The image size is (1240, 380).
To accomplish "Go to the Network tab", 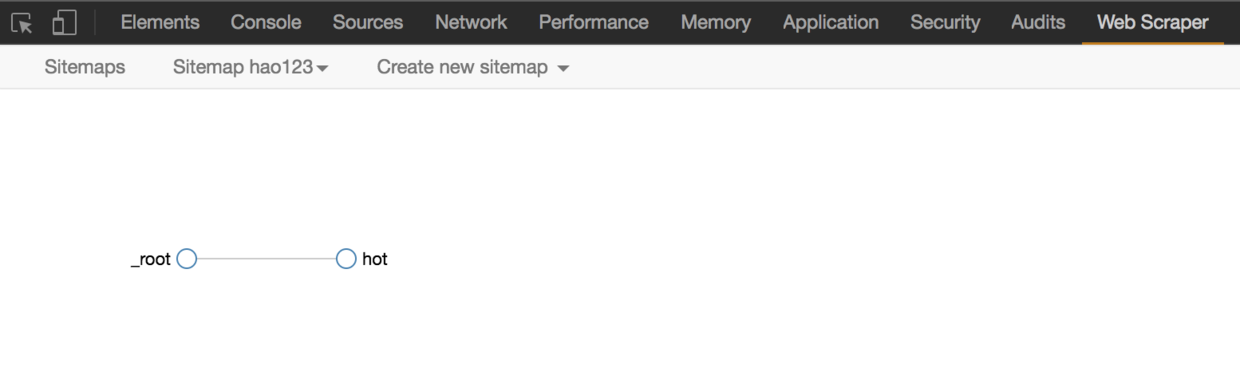I will 471,22.
